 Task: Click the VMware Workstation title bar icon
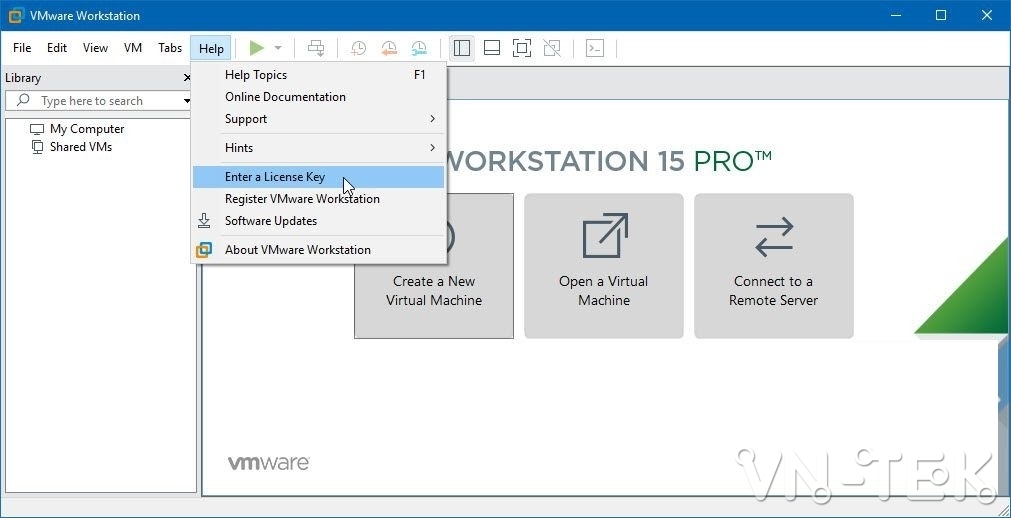(x=16, y=15)
